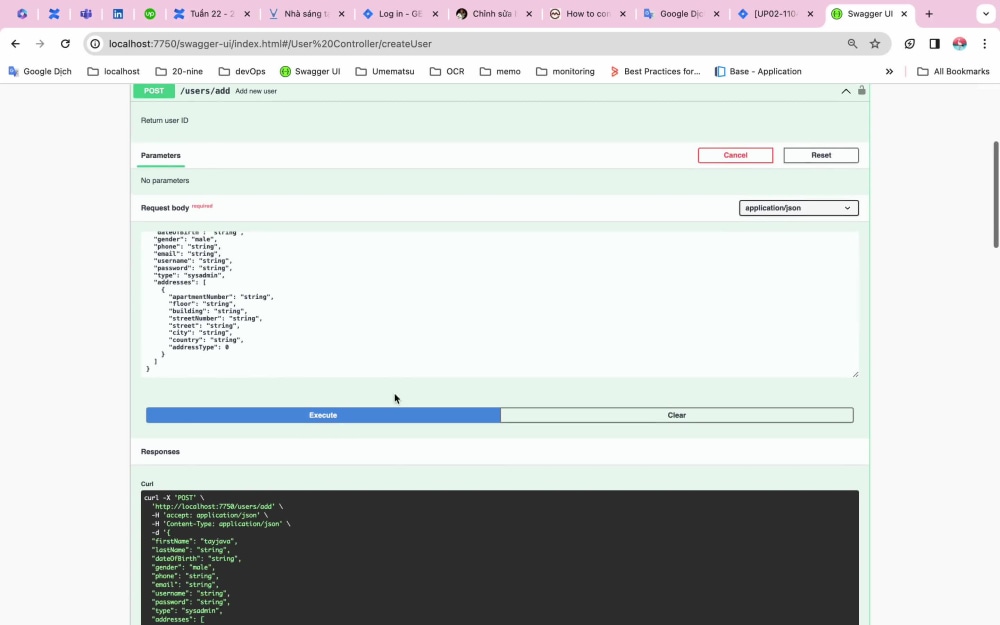Open the memo bookmarks folder
Viewport: 1000px width, 625px height.
(x=500, y=71)
